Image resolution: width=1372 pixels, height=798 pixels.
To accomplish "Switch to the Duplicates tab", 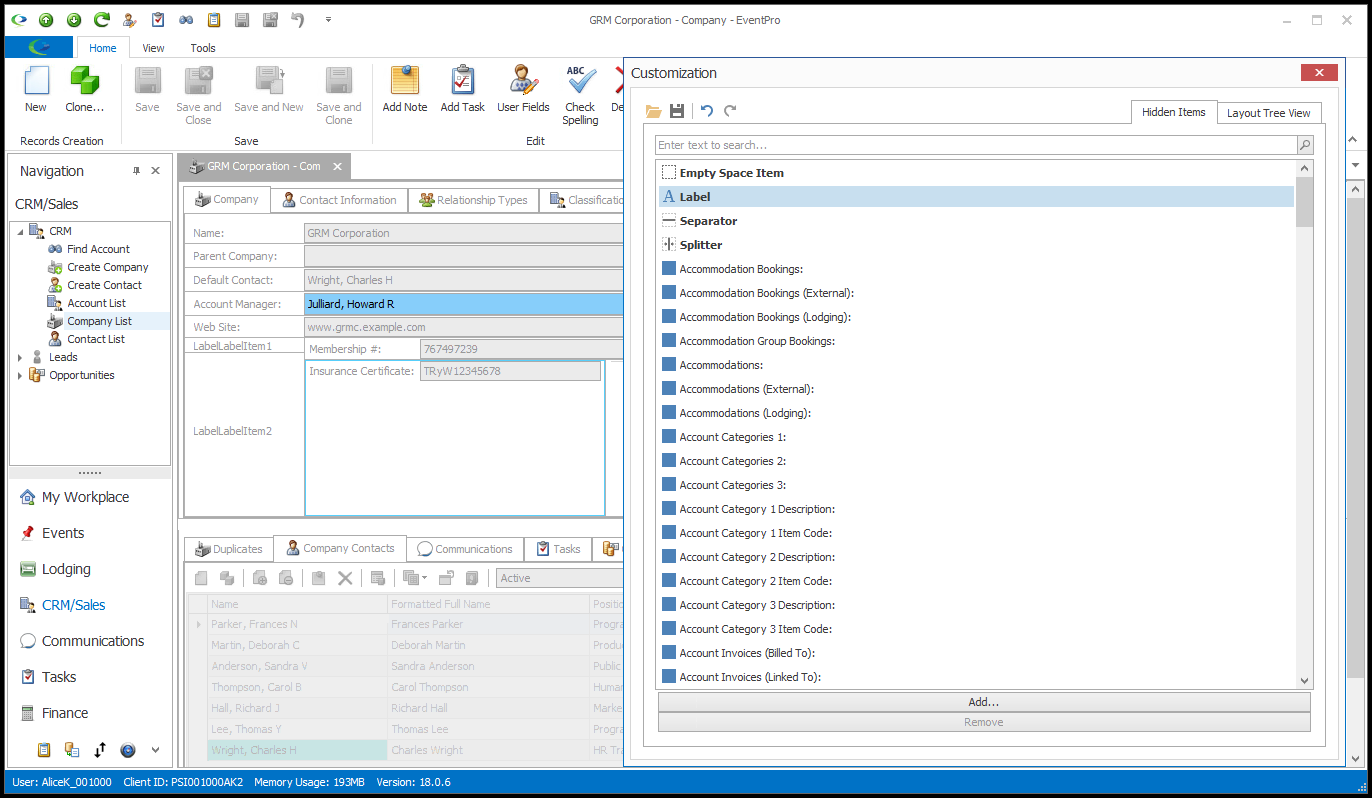I will [x=229, y=549].
